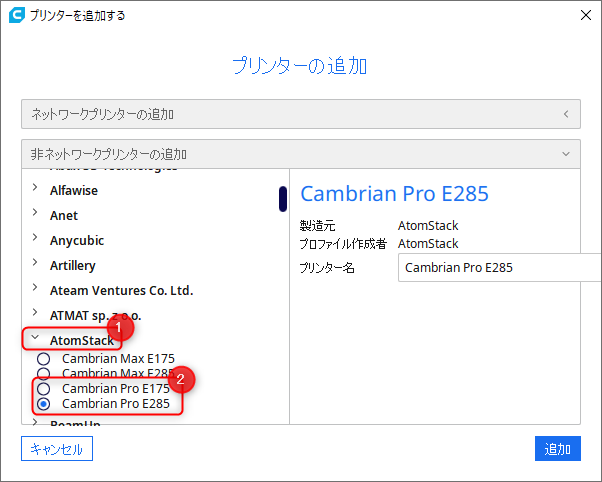Collapse the AtomStack manufacturer group

point(35,337)
